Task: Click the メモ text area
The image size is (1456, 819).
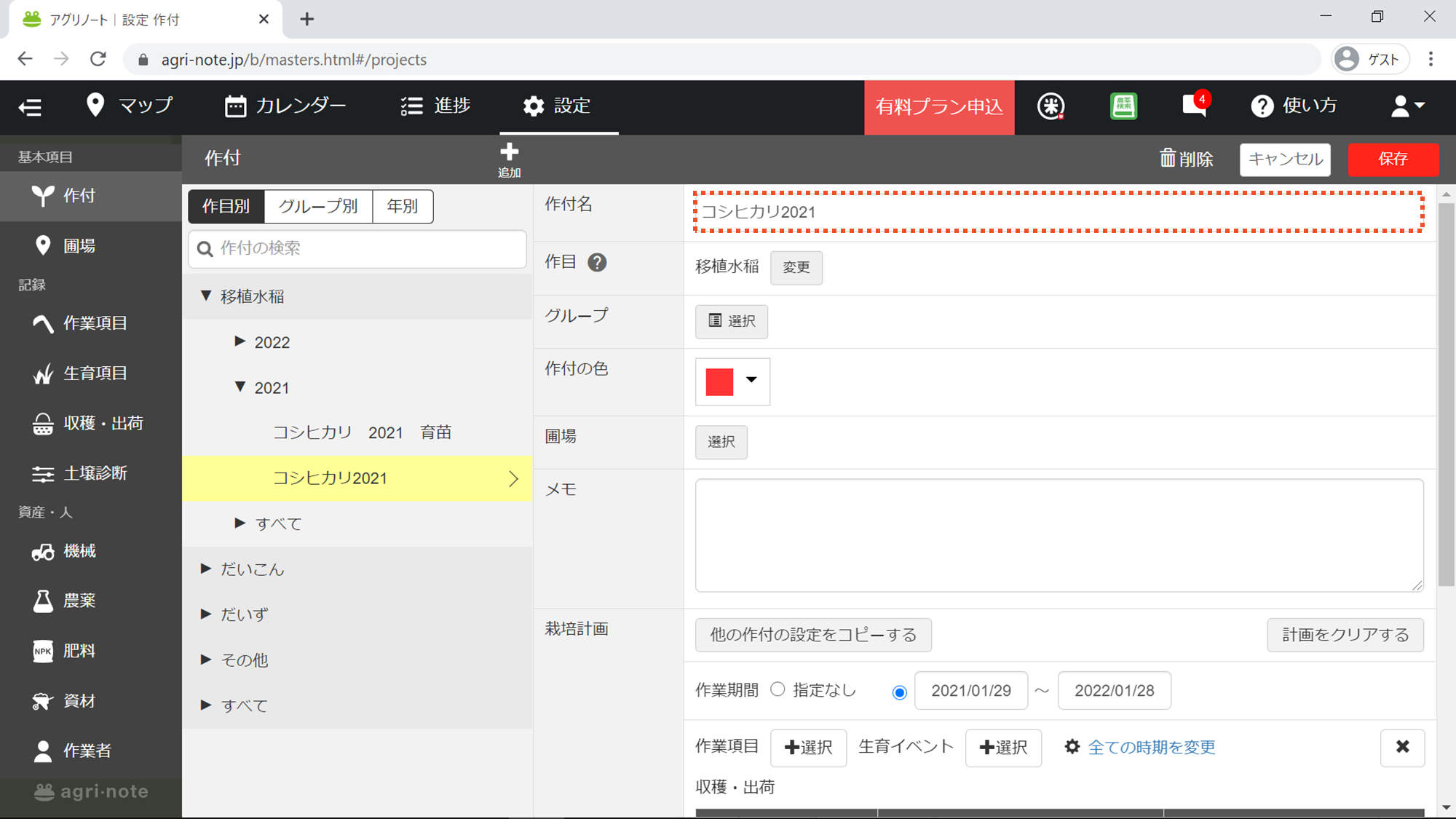Action: point(1059,535)
